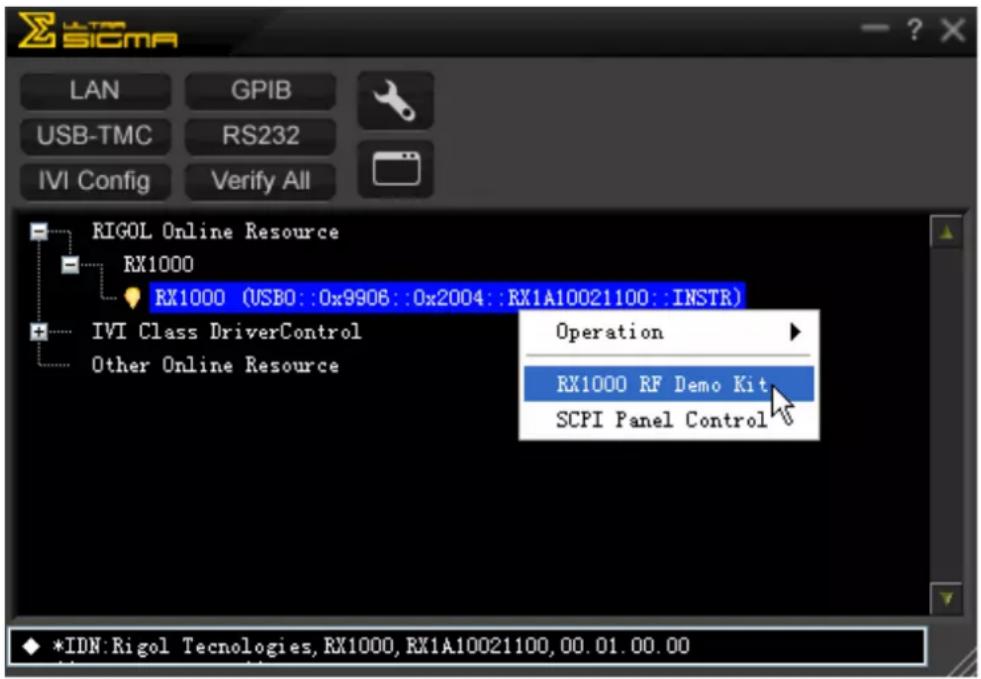This screenshot has width=981, height=679.
Task: Close the Ultra Sigma window
Action: [x=953, y=29]
